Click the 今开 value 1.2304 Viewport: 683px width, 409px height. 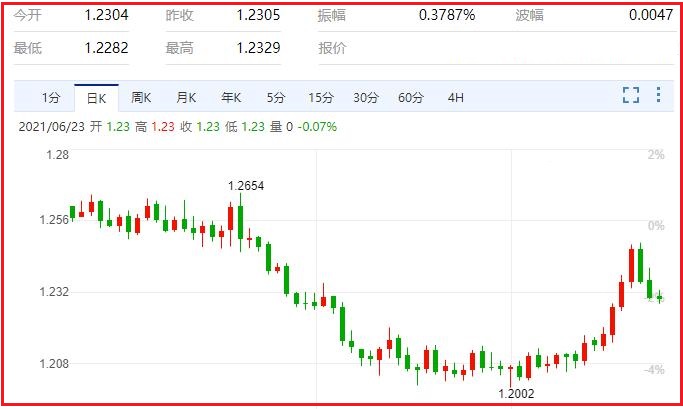click(107, 15)
